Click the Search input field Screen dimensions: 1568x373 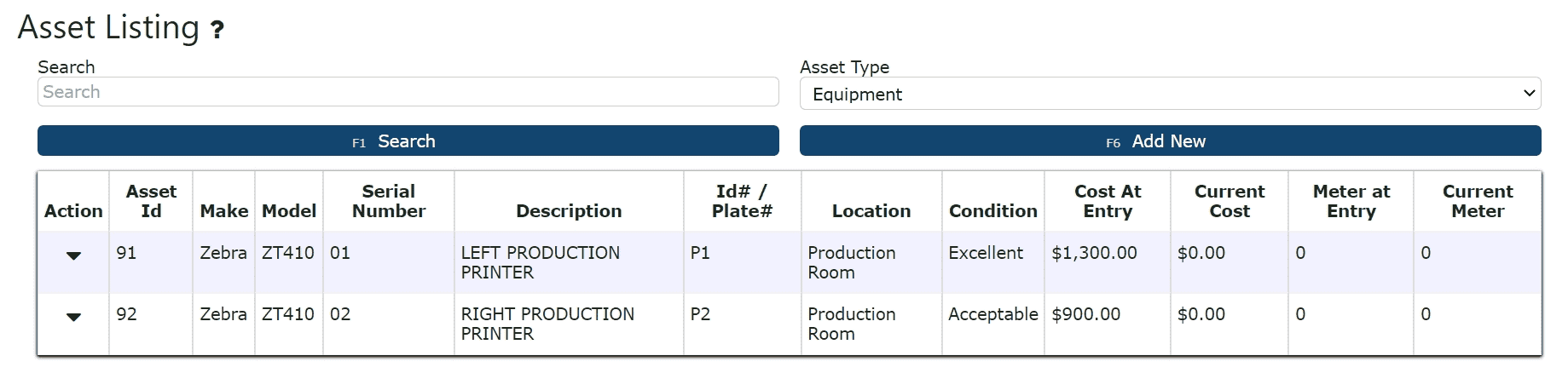(x=408, y=92)
